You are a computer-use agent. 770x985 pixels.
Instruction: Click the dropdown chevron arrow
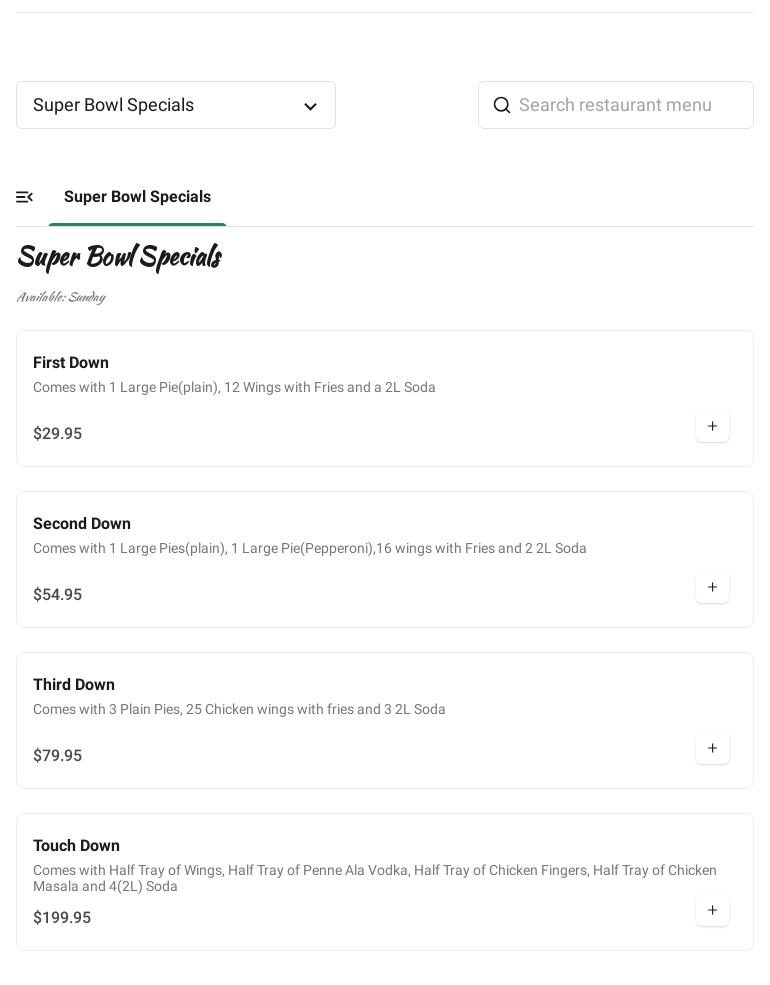[310, 106]
